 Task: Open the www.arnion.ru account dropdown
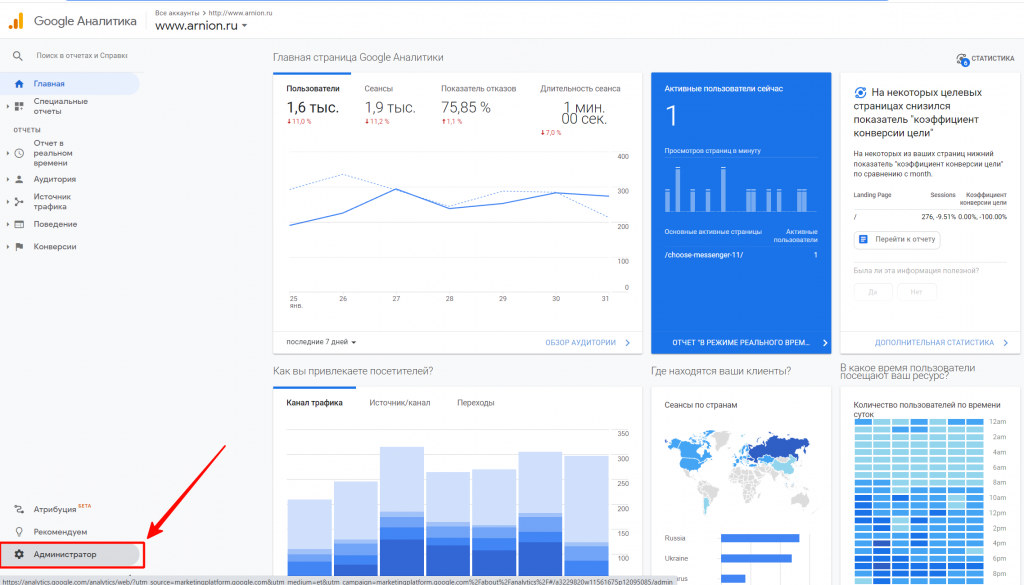coord(201,26)
